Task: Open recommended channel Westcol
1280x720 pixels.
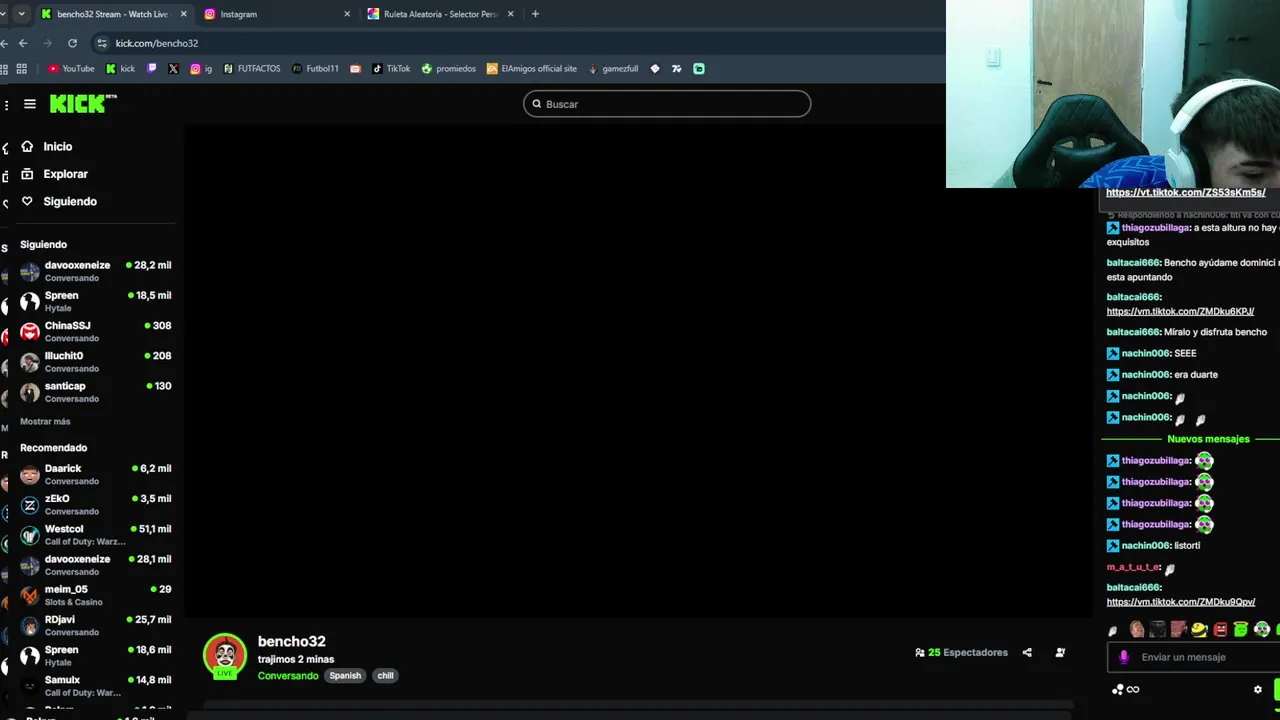Action: pyautogui.click(x=96, y=534)
